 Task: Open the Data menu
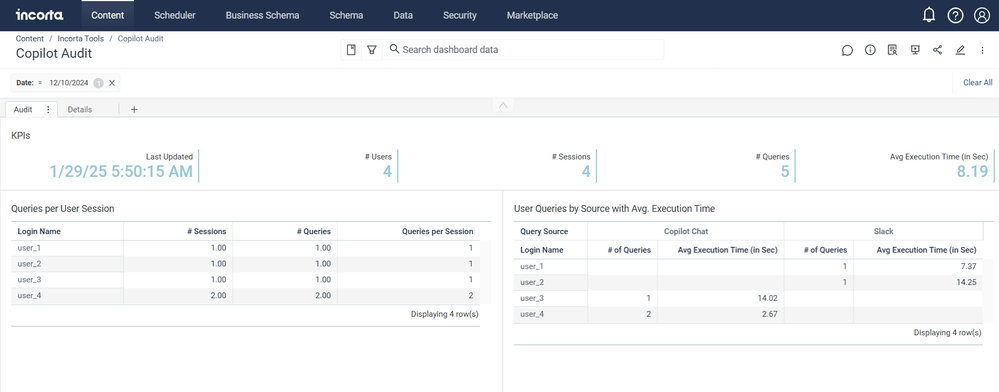(x=403, y=15)
